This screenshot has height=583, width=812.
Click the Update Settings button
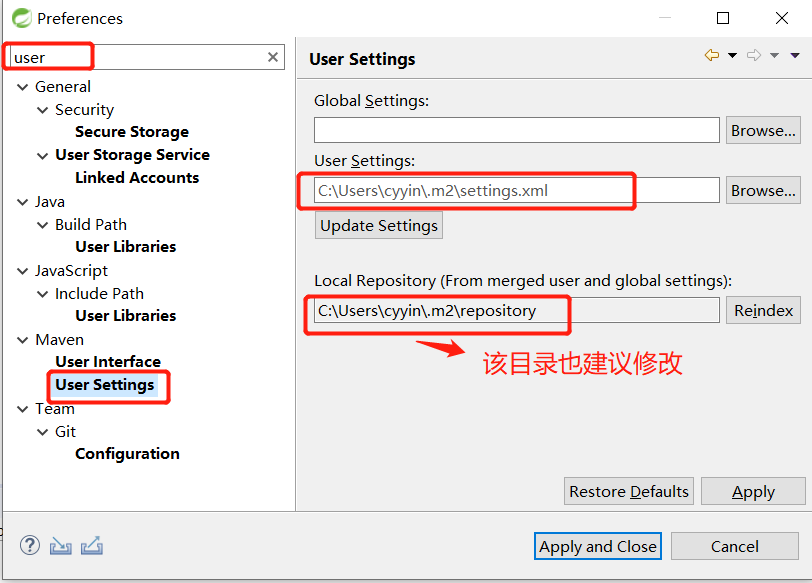coord(379,226)
